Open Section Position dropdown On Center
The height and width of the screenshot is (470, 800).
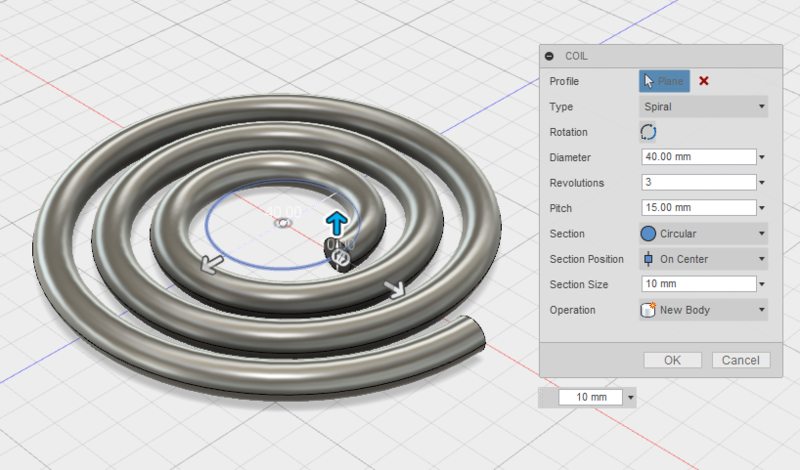pos(703,259)
